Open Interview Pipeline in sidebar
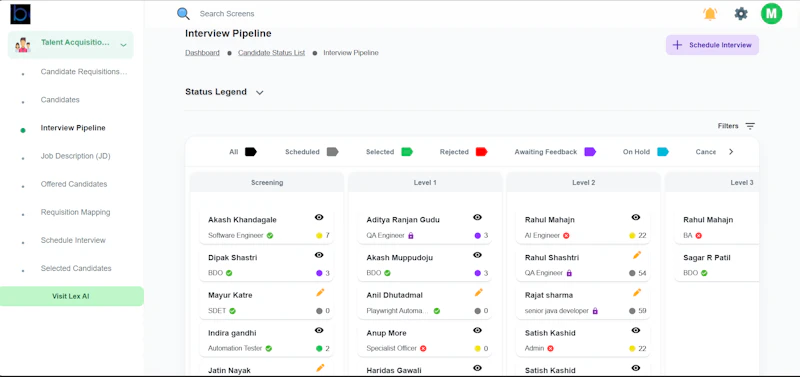 pyautogui.click(x=73, y=128)
